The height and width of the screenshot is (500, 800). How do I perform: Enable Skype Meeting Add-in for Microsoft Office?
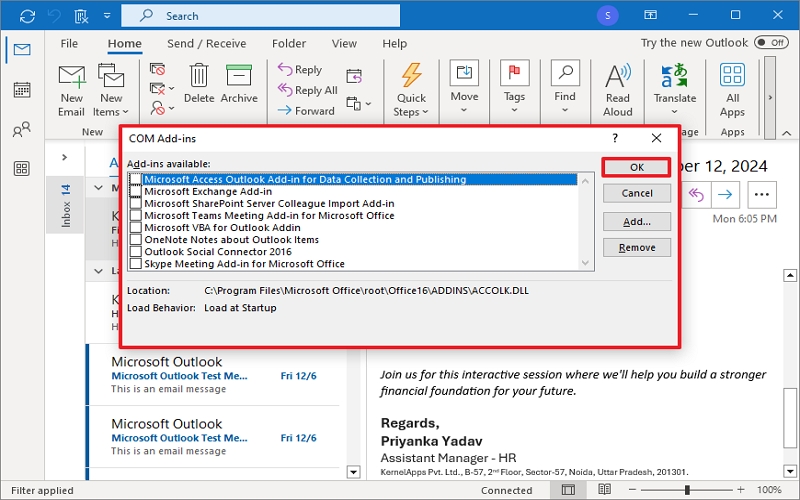tap(136, 264)
